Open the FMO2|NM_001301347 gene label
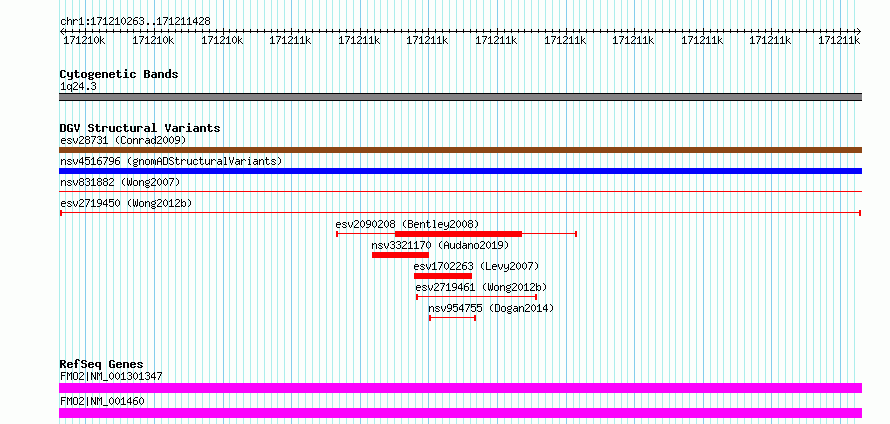The width and height of the screenshot is (890, 424). [111, 376]
